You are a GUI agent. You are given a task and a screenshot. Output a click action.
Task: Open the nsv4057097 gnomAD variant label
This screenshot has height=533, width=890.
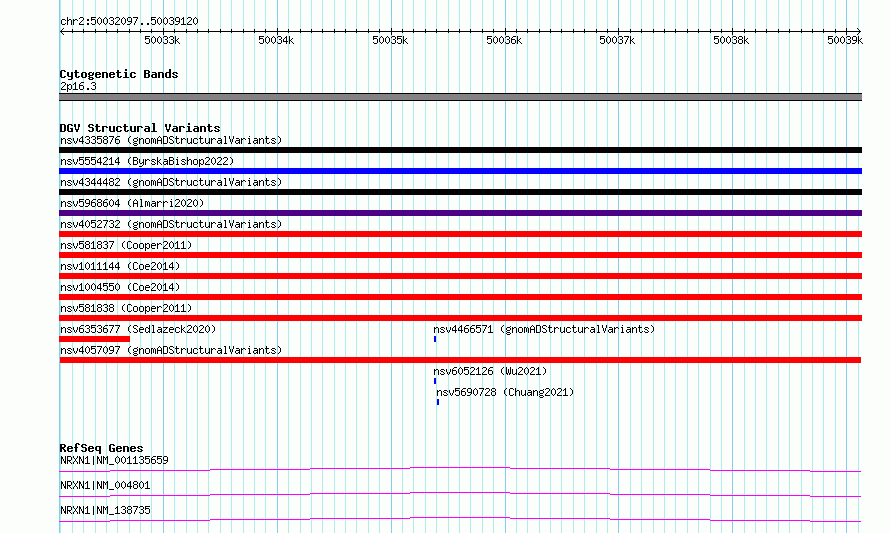pos(171,350)
